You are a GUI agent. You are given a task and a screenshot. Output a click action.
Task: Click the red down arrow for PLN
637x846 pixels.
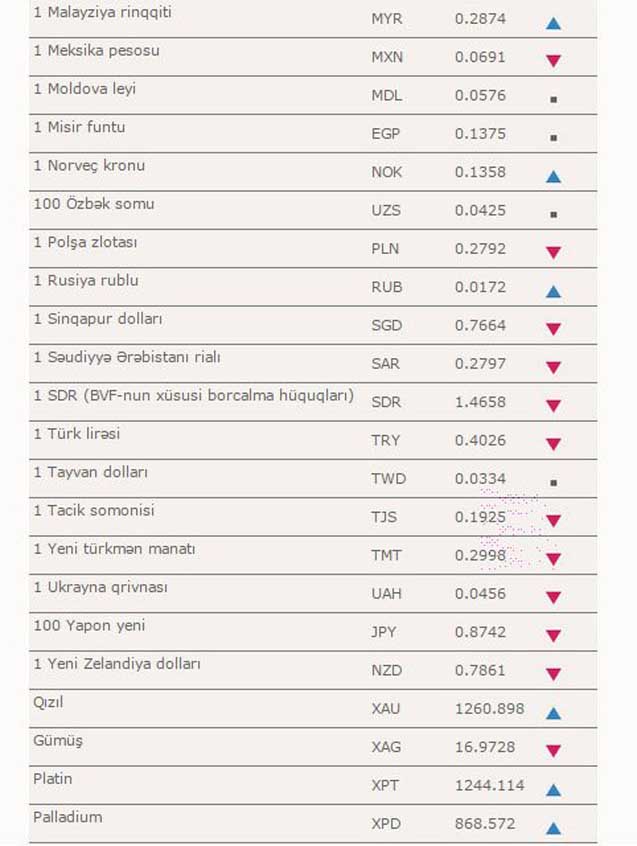pyautogui.click(x=553, y=253)
